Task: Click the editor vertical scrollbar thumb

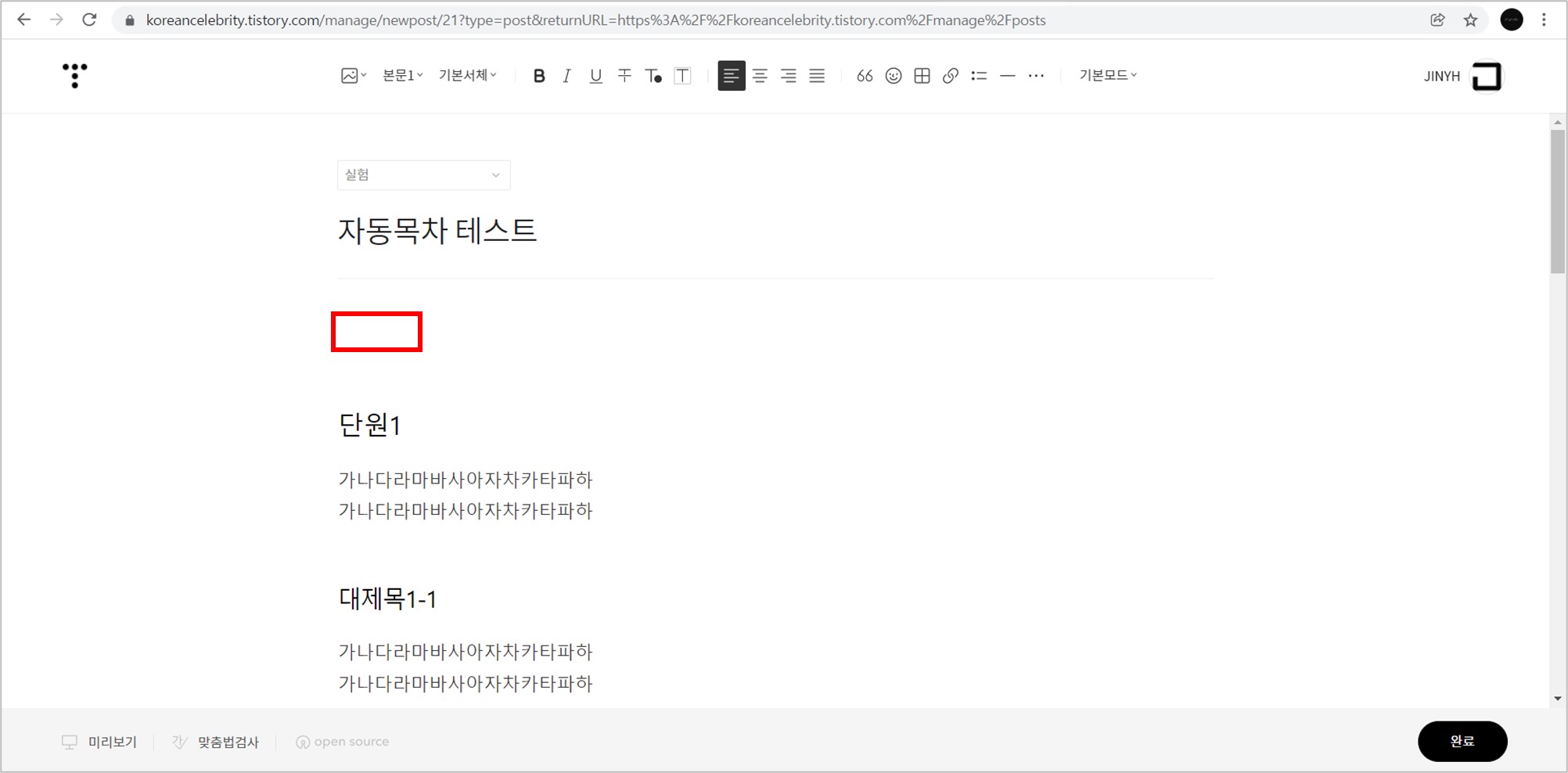Action: (x=1558, y=201)
